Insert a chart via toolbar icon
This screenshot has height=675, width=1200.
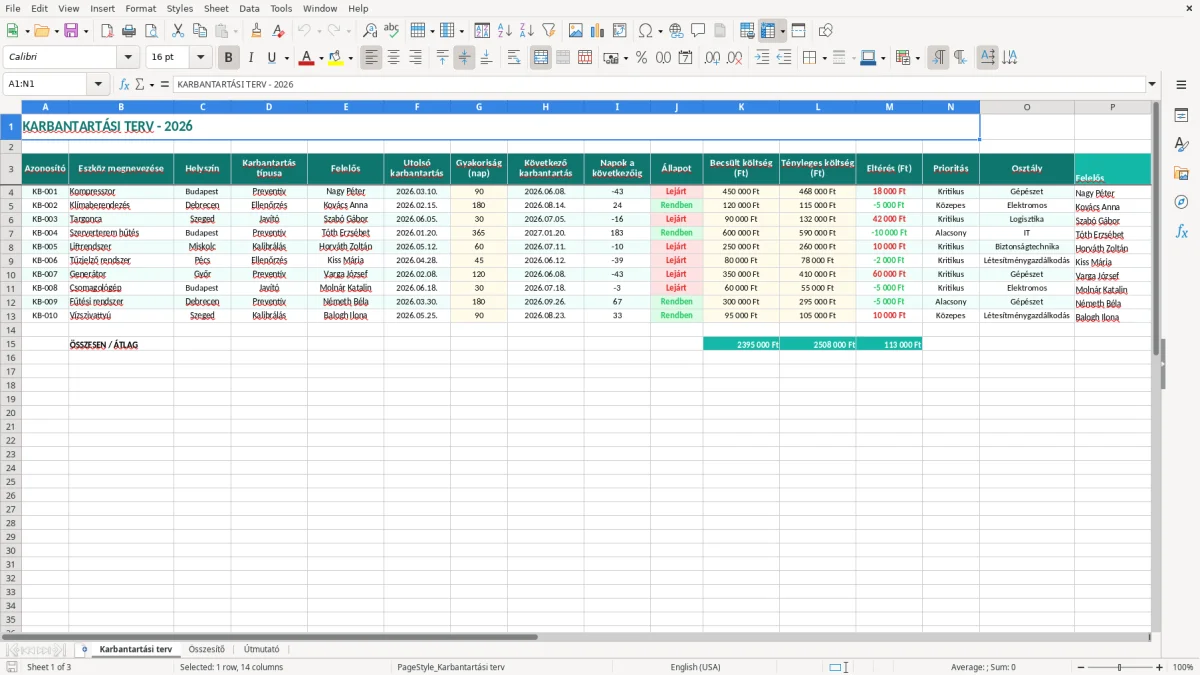point(598,31)
